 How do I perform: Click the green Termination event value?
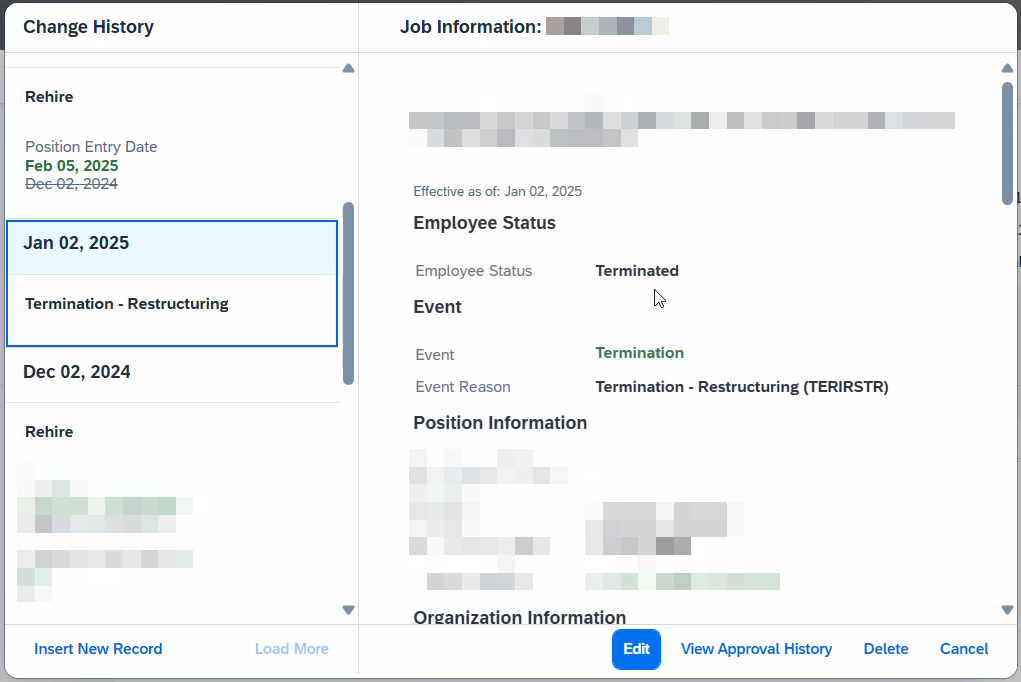pos(639,353)
